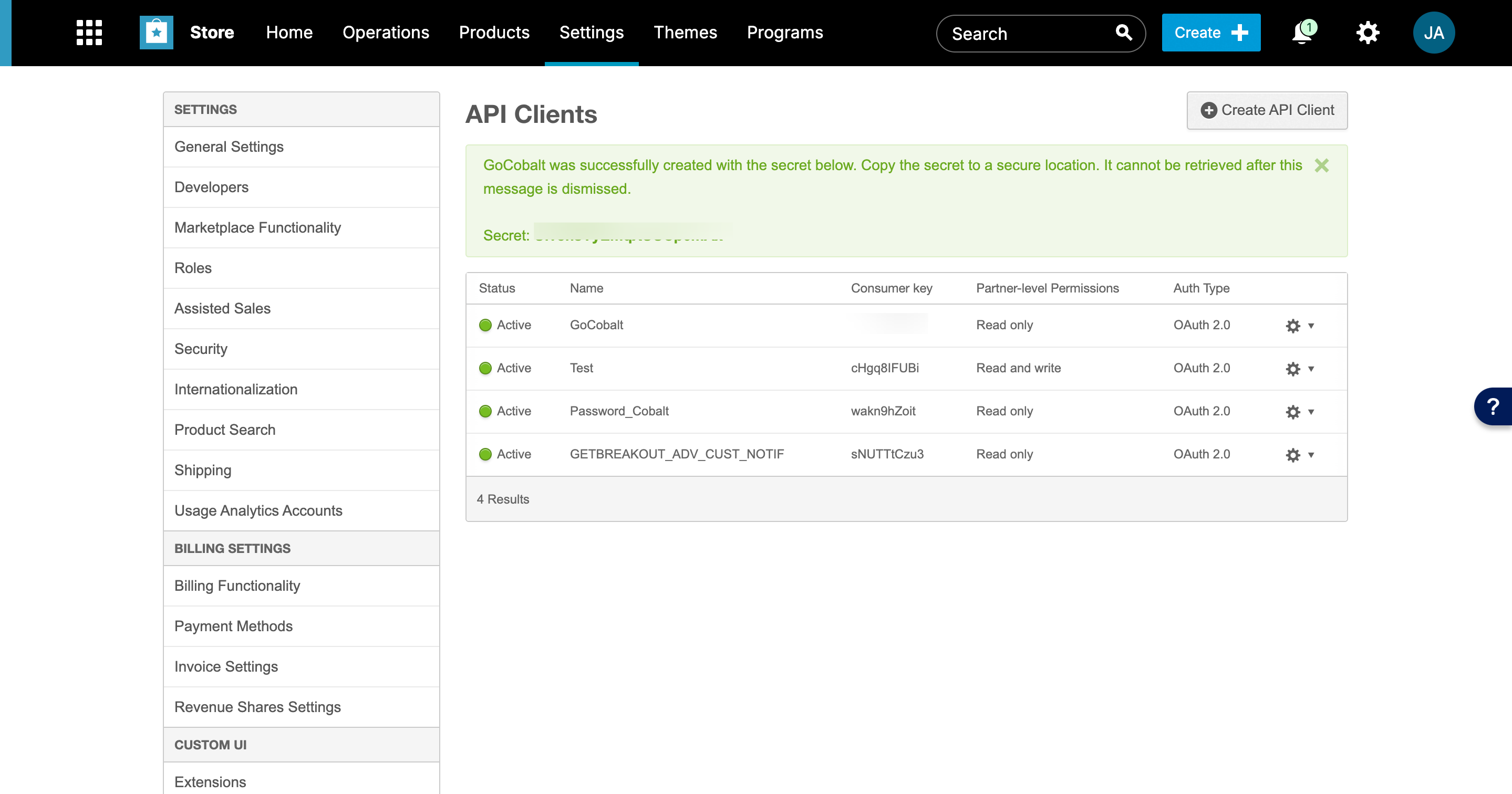Click the blue Create button

[x=1210, y=32]
